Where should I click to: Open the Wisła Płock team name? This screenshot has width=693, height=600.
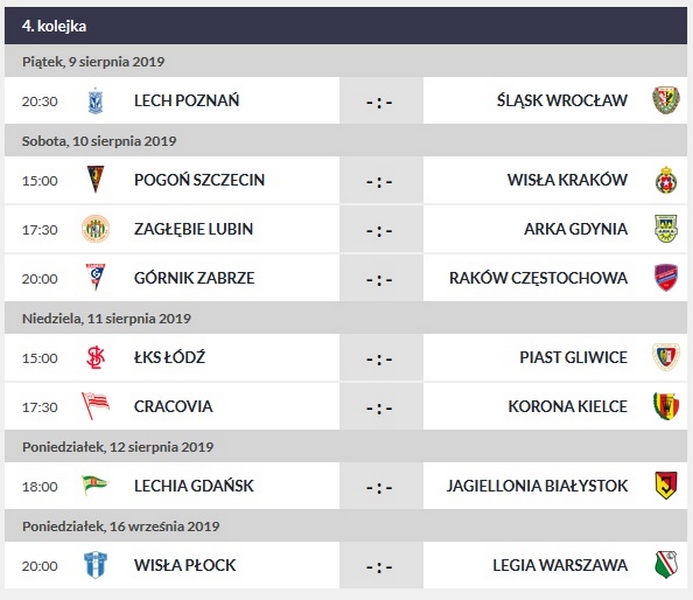185,565
